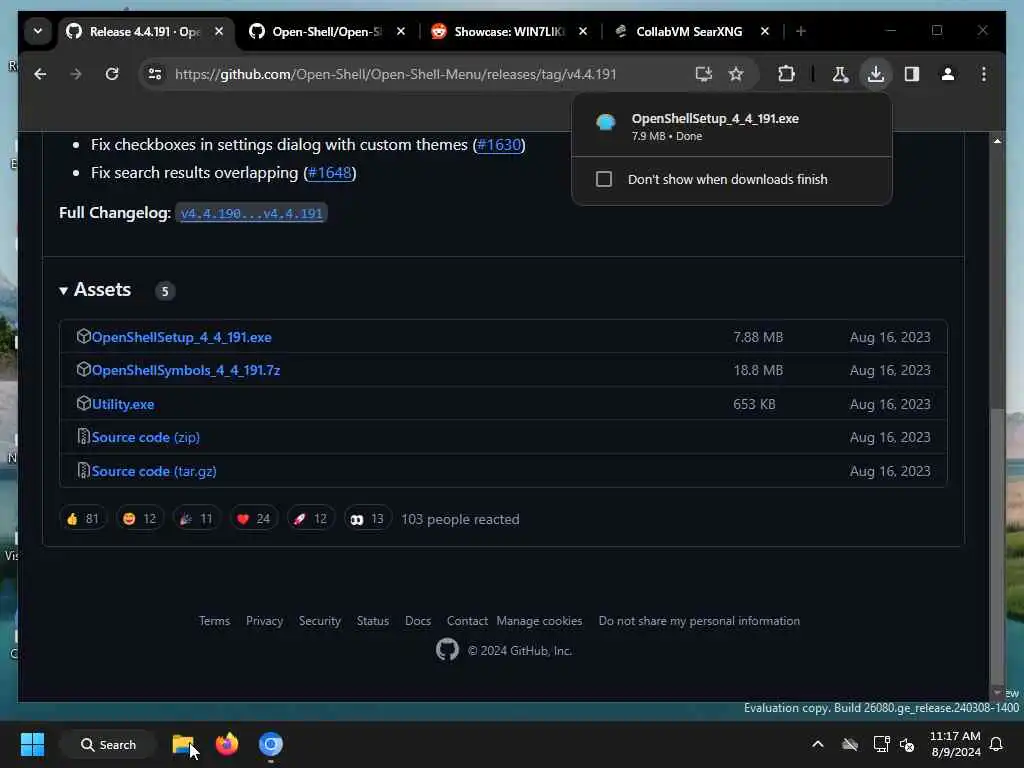This screenshot has width=1024, height=768.
Task: Open the v4.4.190...v4.4.191 changelog link
Action: [251, 214]
